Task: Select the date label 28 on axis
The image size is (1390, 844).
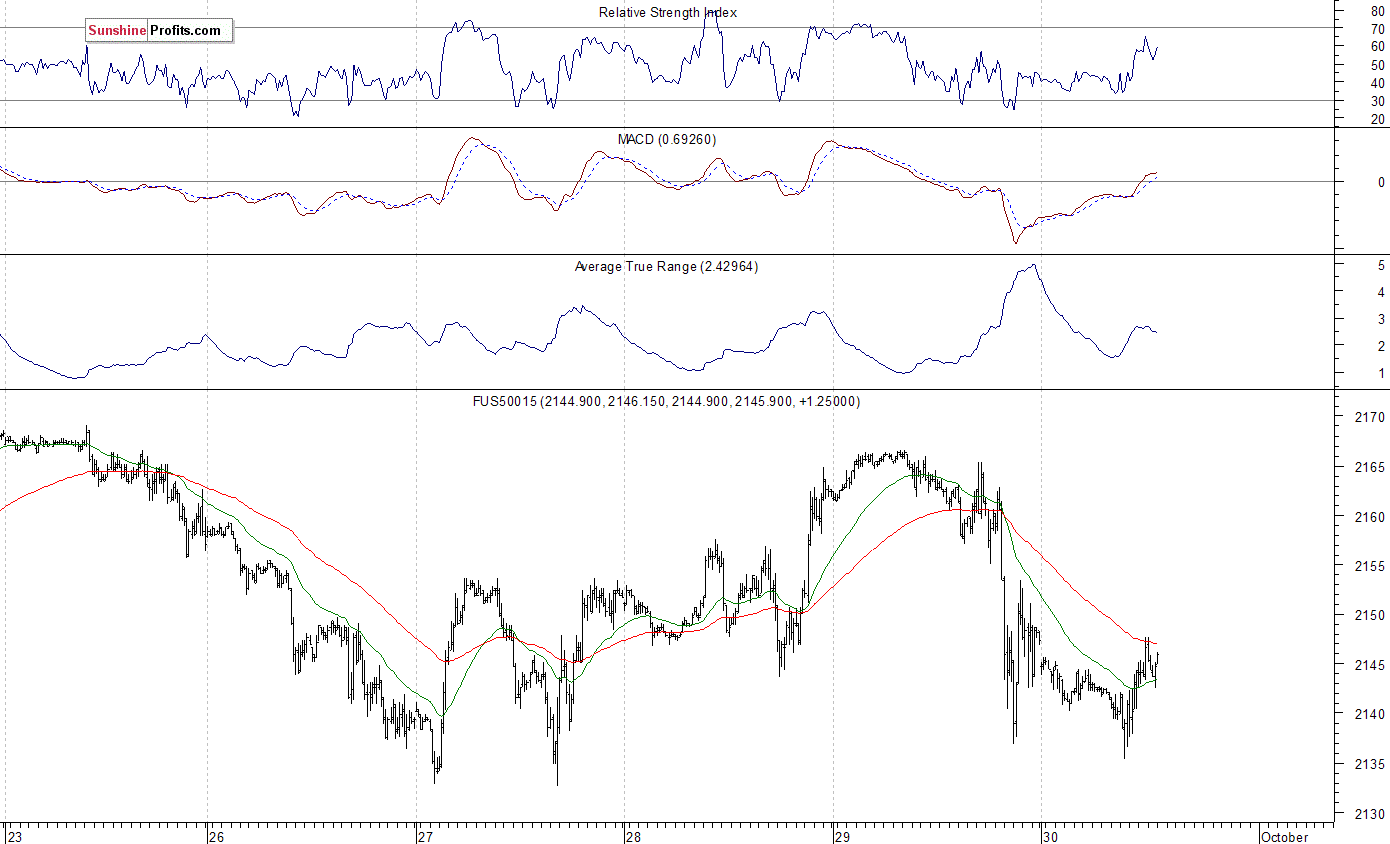Action: coord(636,836)
